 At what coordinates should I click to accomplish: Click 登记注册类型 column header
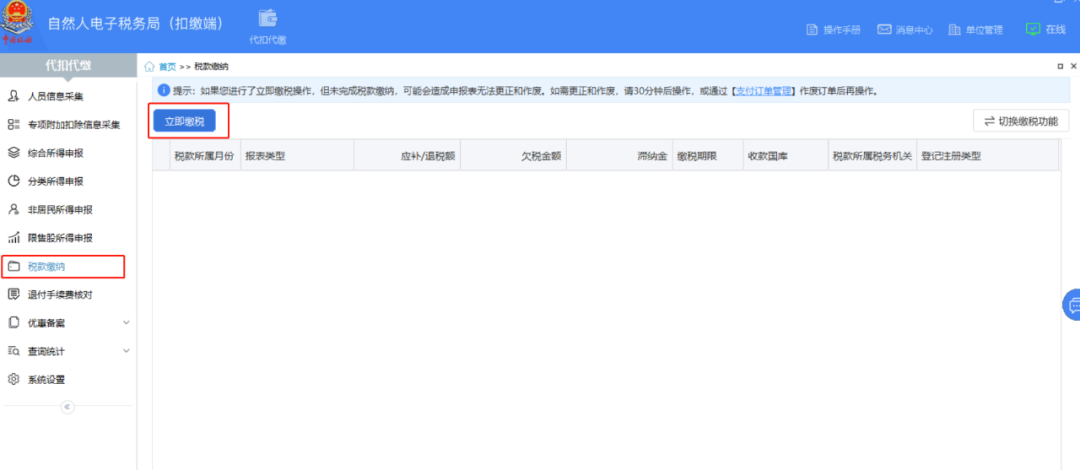point(988,156)
